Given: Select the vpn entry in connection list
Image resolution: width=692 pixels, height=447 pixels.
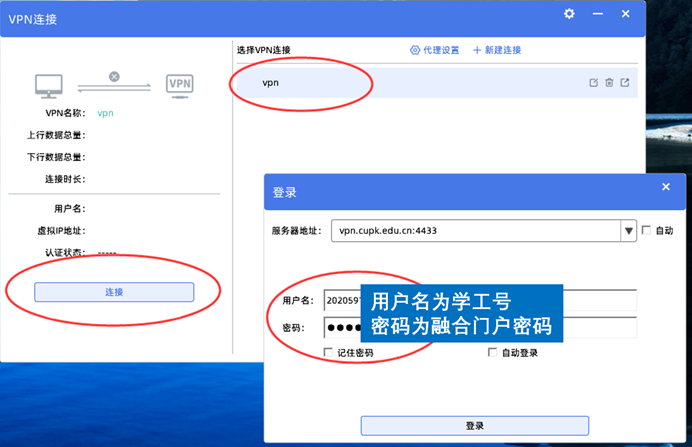Looking at the screenshot, I should [400, 83].
